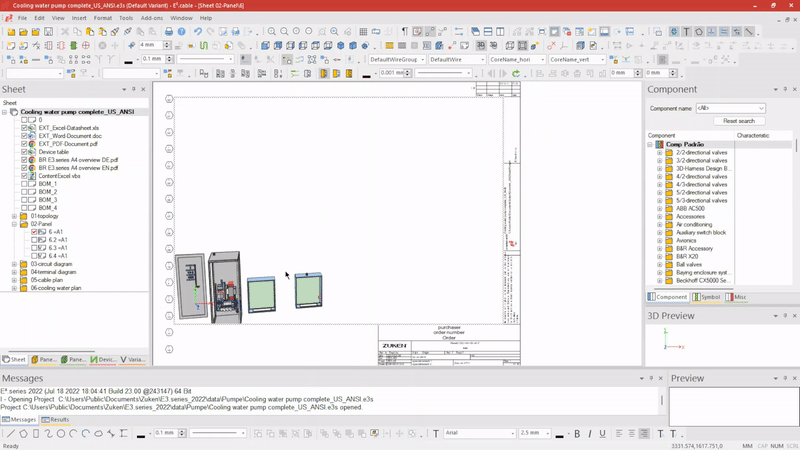Expand the 03-circuit diagram folder

tap(14, 264)
